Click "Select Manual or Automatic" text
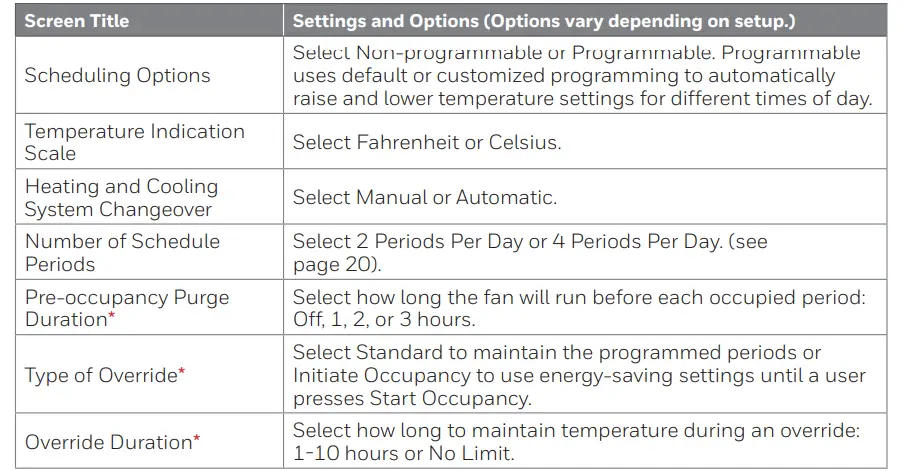The width and height of the screenshot is (905, 471). pos(424,198)
